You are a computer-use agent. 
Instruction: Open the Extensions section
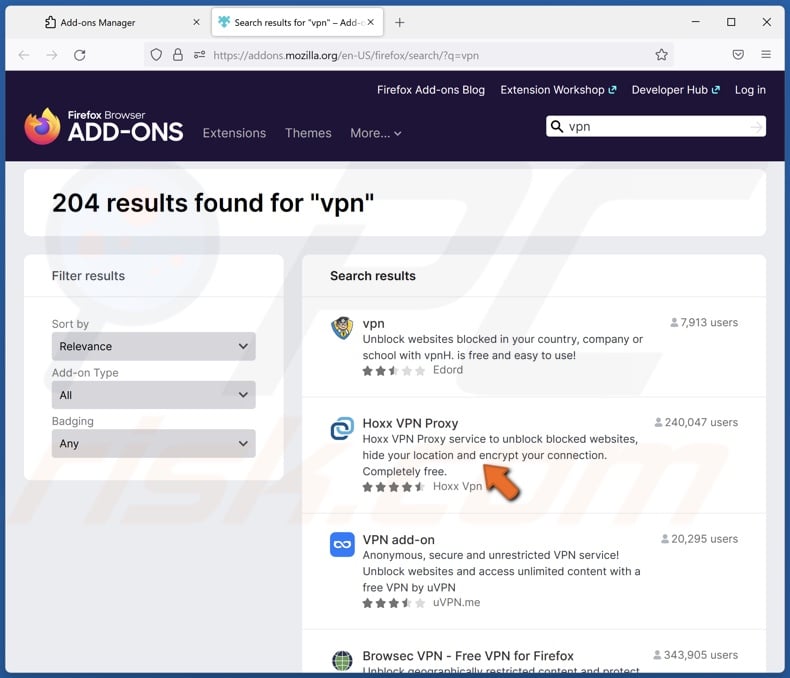point(234,133)
